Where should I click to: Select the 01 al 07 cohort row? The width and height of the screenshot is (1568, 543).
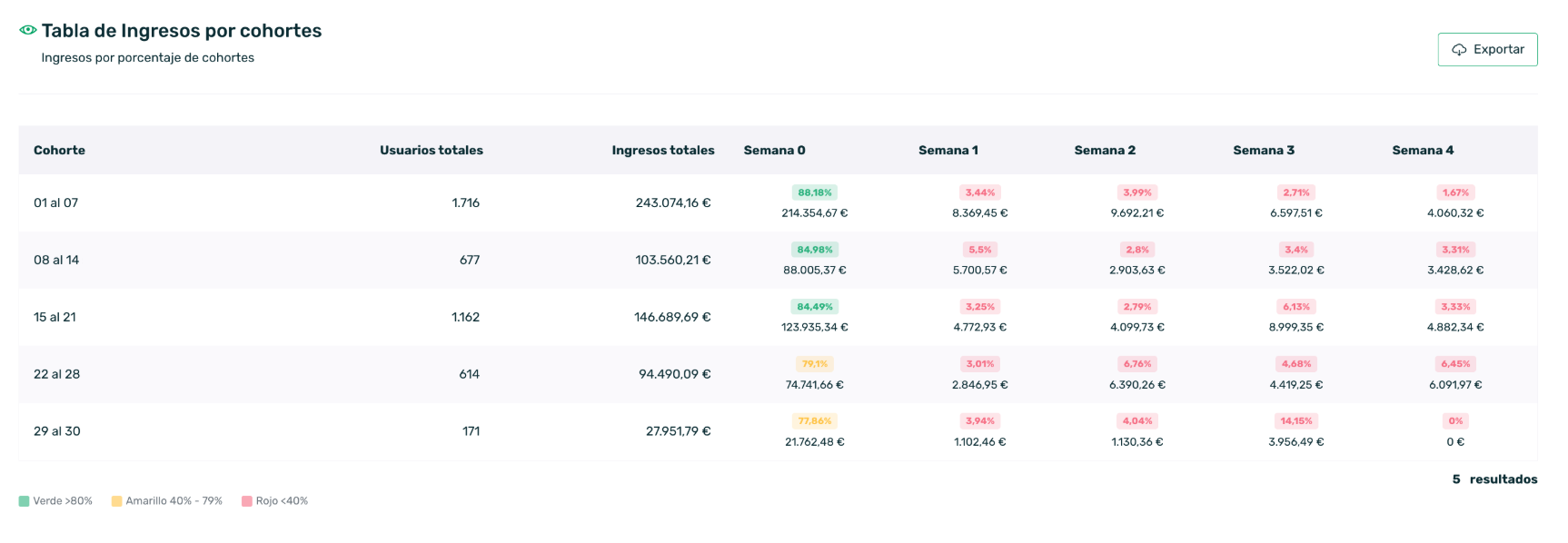(56, 203)
